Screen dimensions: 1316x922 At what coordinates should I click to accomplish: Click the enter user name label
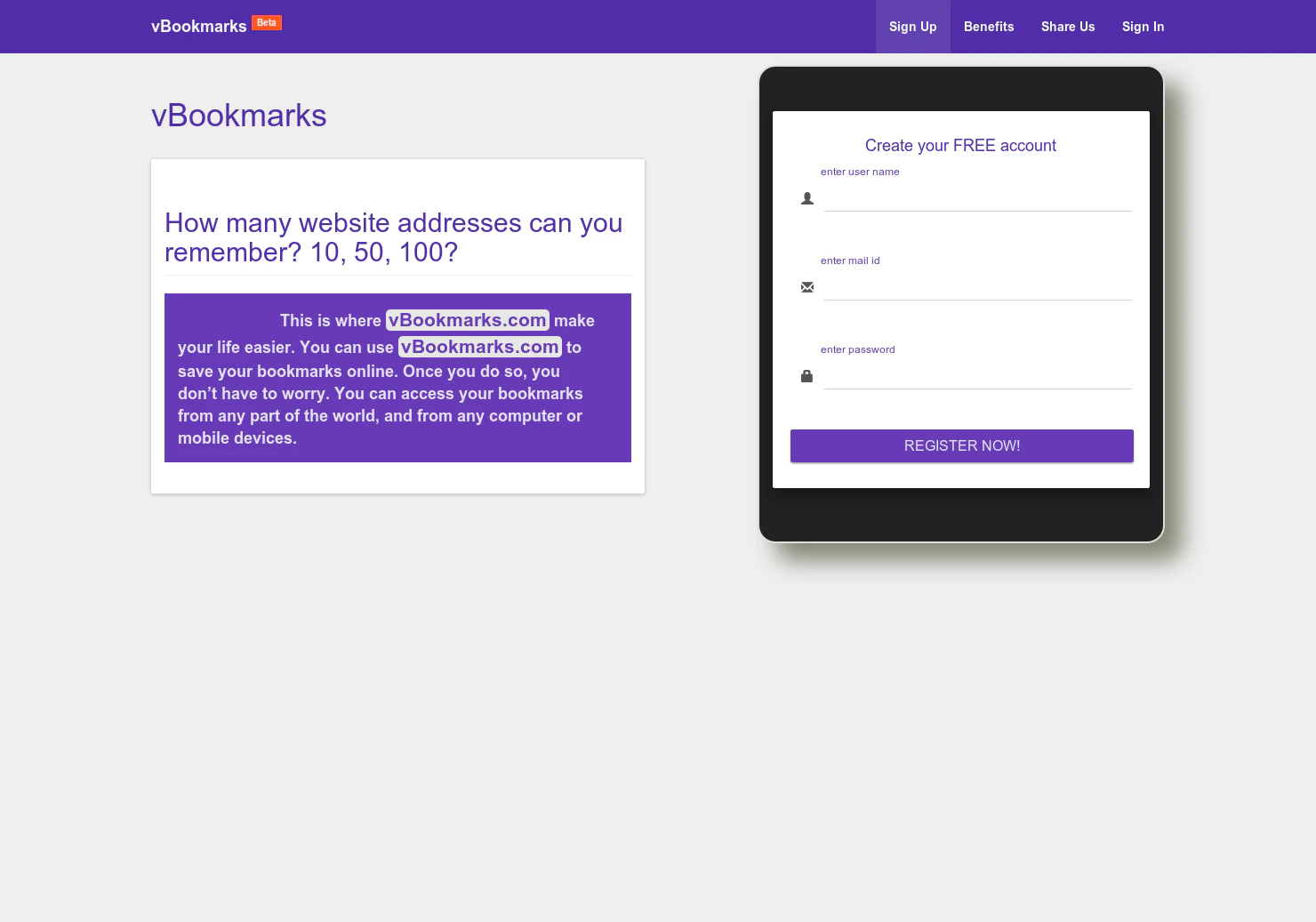860,172
